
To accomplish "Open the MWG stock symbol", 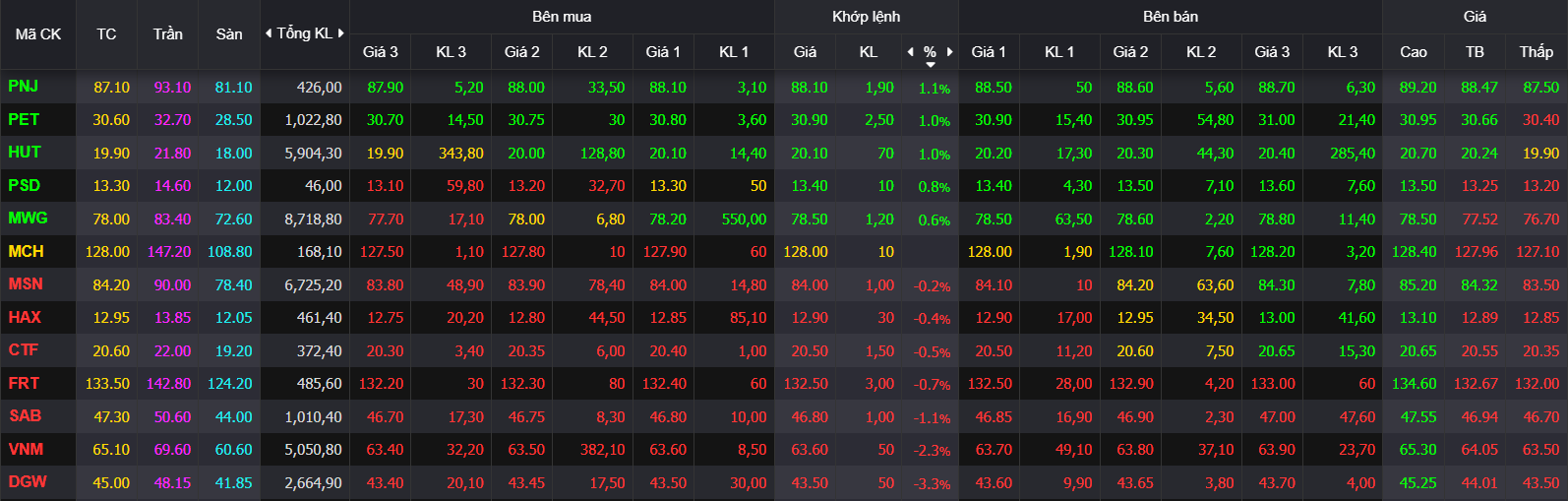I will (x=28, y=219).
